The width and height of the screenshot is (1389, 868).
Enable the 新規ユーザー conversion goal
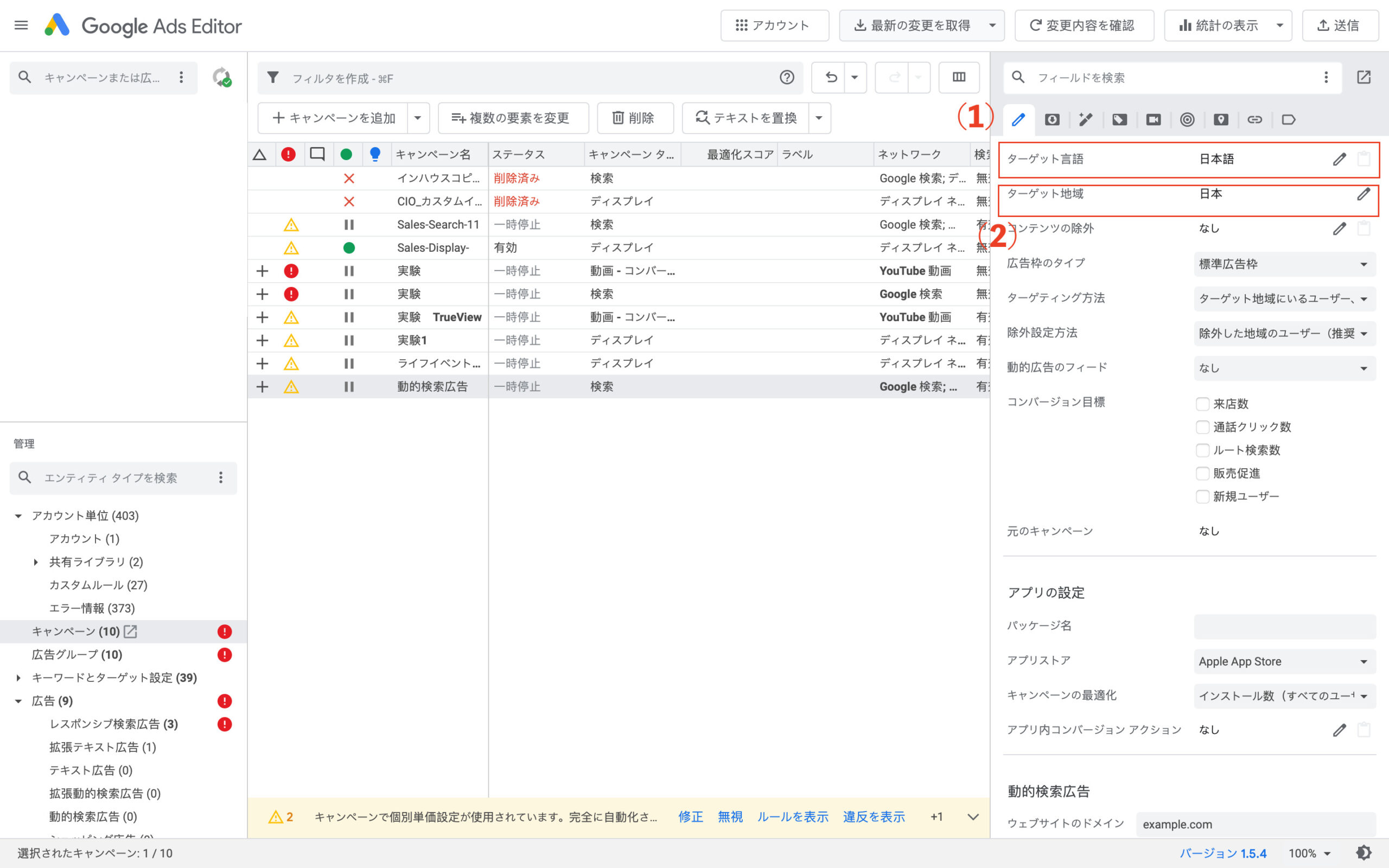pyautogui.click(x=1202, y=496)
